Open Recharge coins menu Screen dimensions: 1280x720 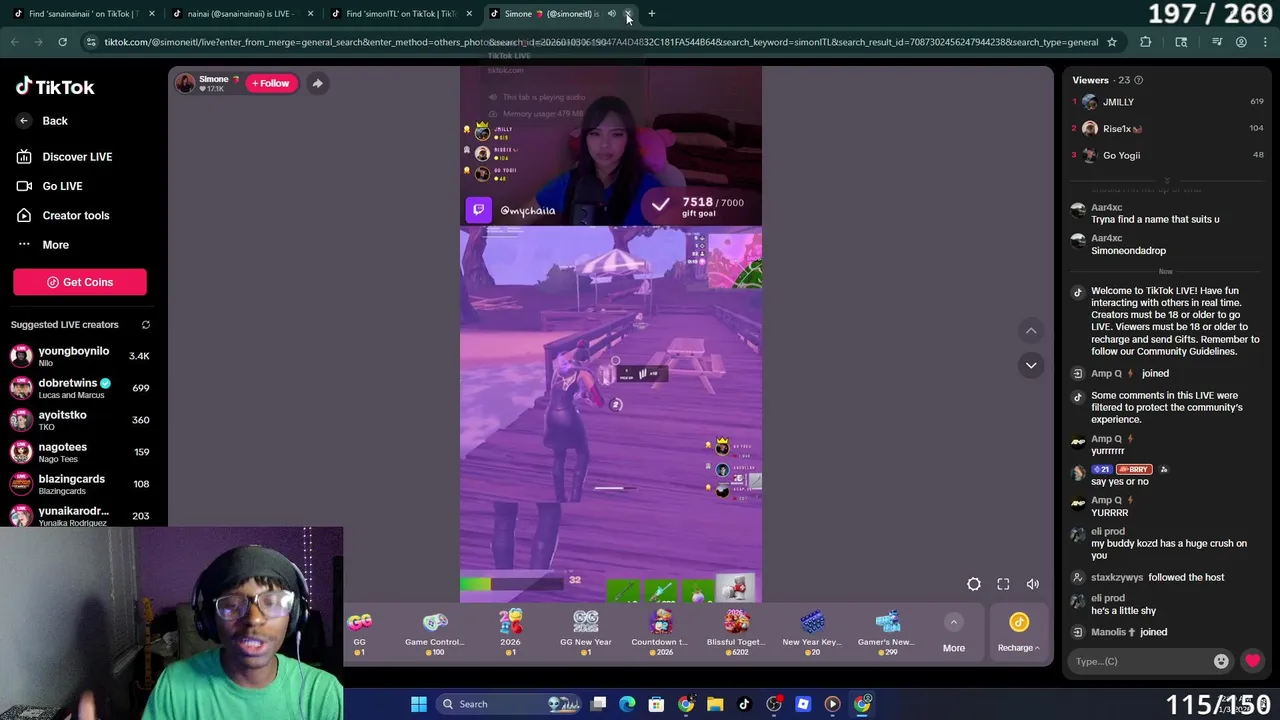coord(1019,634)
